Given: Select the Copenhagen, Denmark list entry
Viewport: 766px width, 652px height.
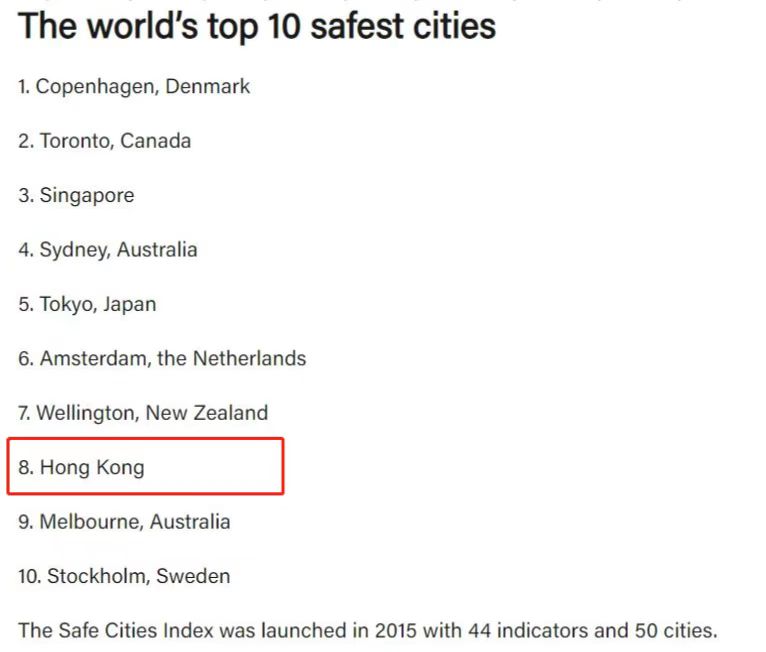Looking at the screenshot, I should (134, 87).
